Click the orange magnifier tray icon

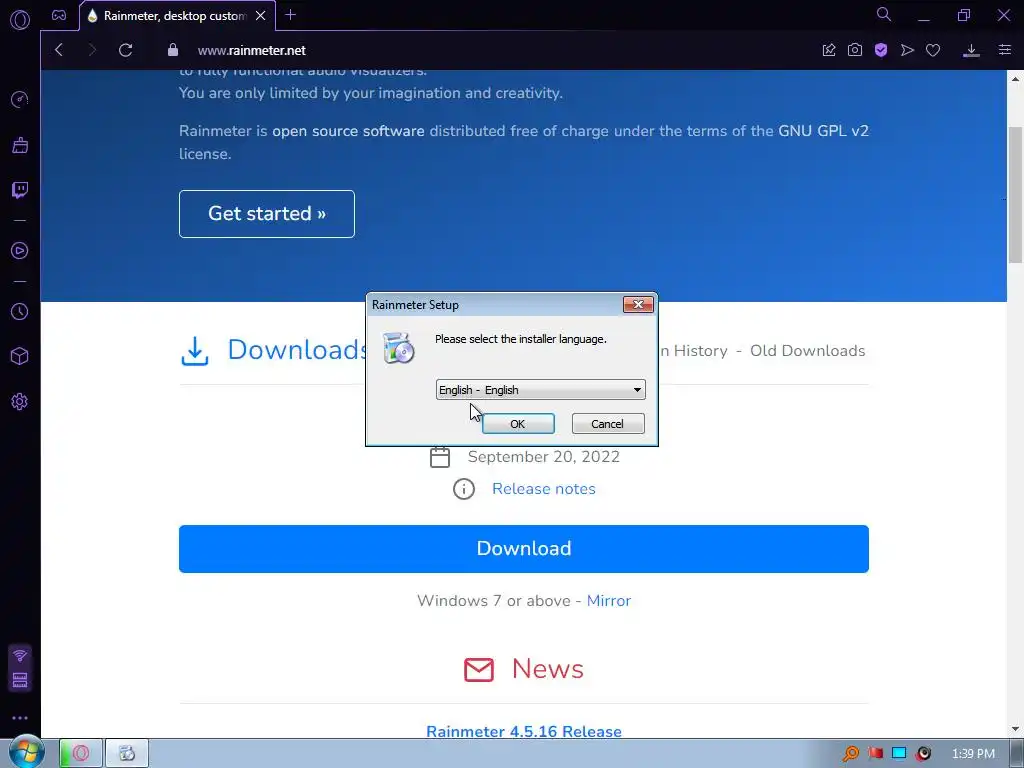851,754
